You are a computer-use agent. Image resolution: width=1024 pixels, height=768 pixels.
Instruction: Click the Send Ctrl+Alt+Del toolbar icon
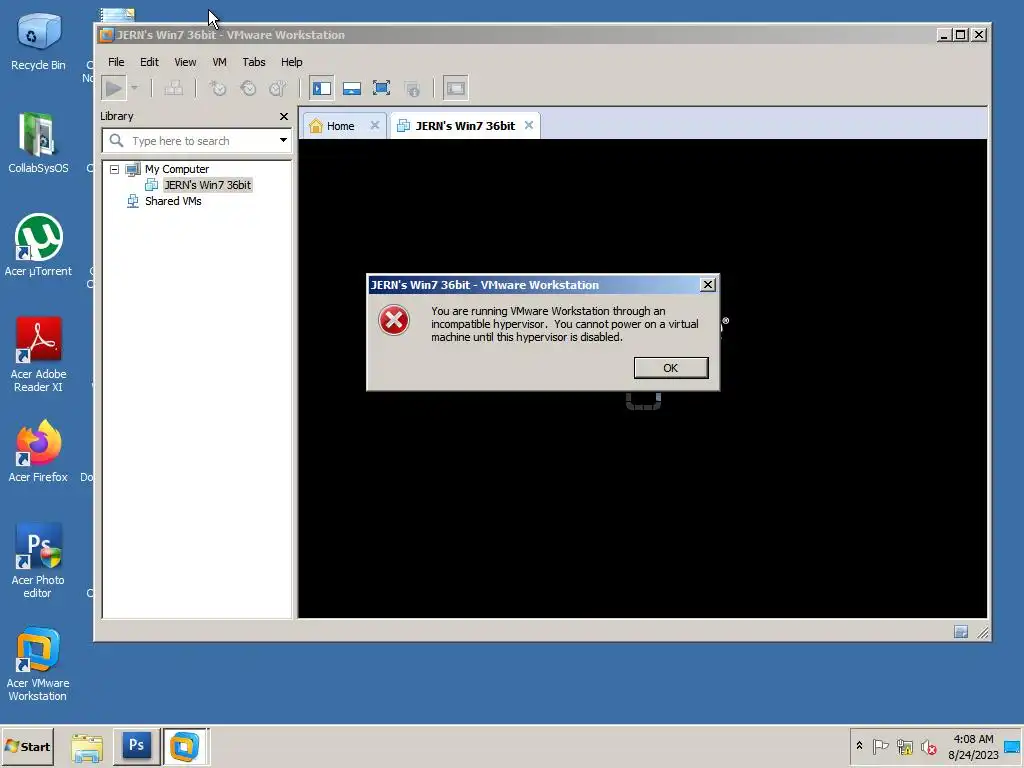click(173, 88)
